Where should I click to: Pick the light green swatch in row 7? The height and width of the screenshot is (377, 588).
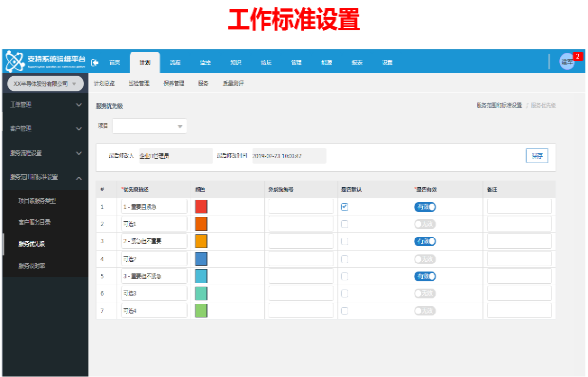coord(201,311)
